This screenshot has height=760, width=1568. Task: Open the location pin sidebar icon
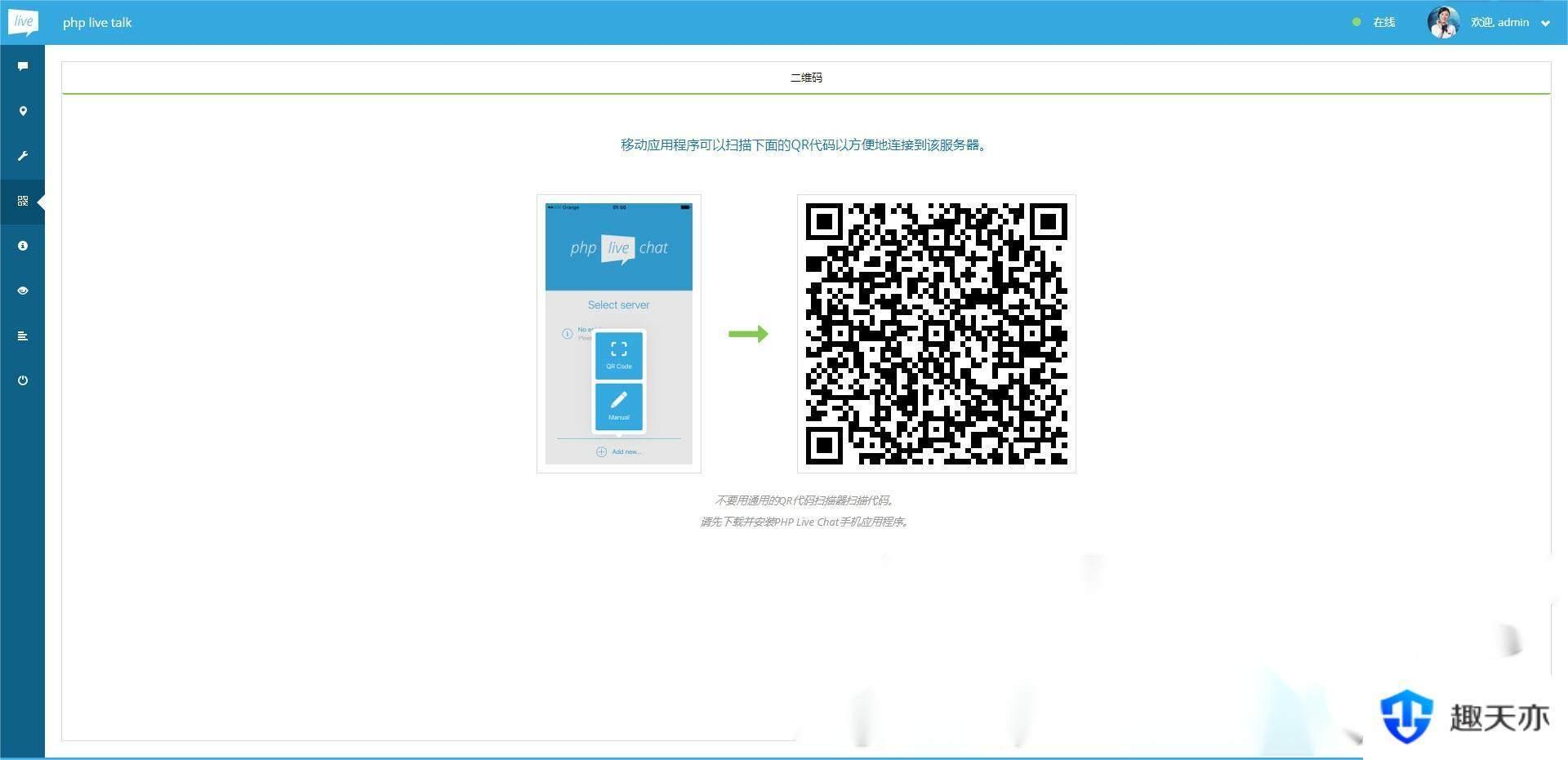[x=23, y=111]
